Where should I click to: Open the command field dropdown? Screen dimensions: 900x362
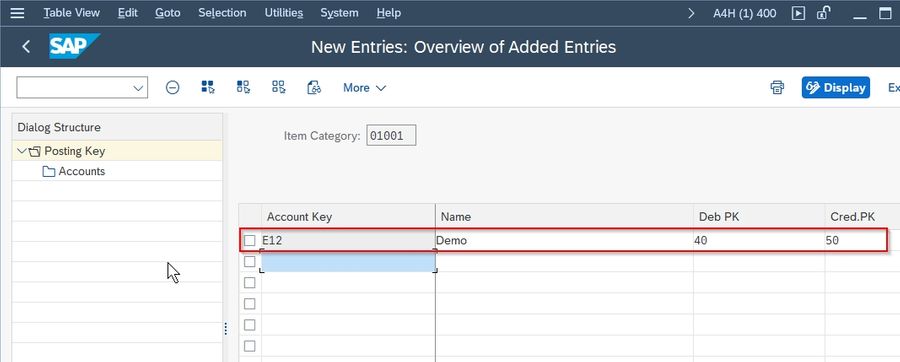coord(138,88)
